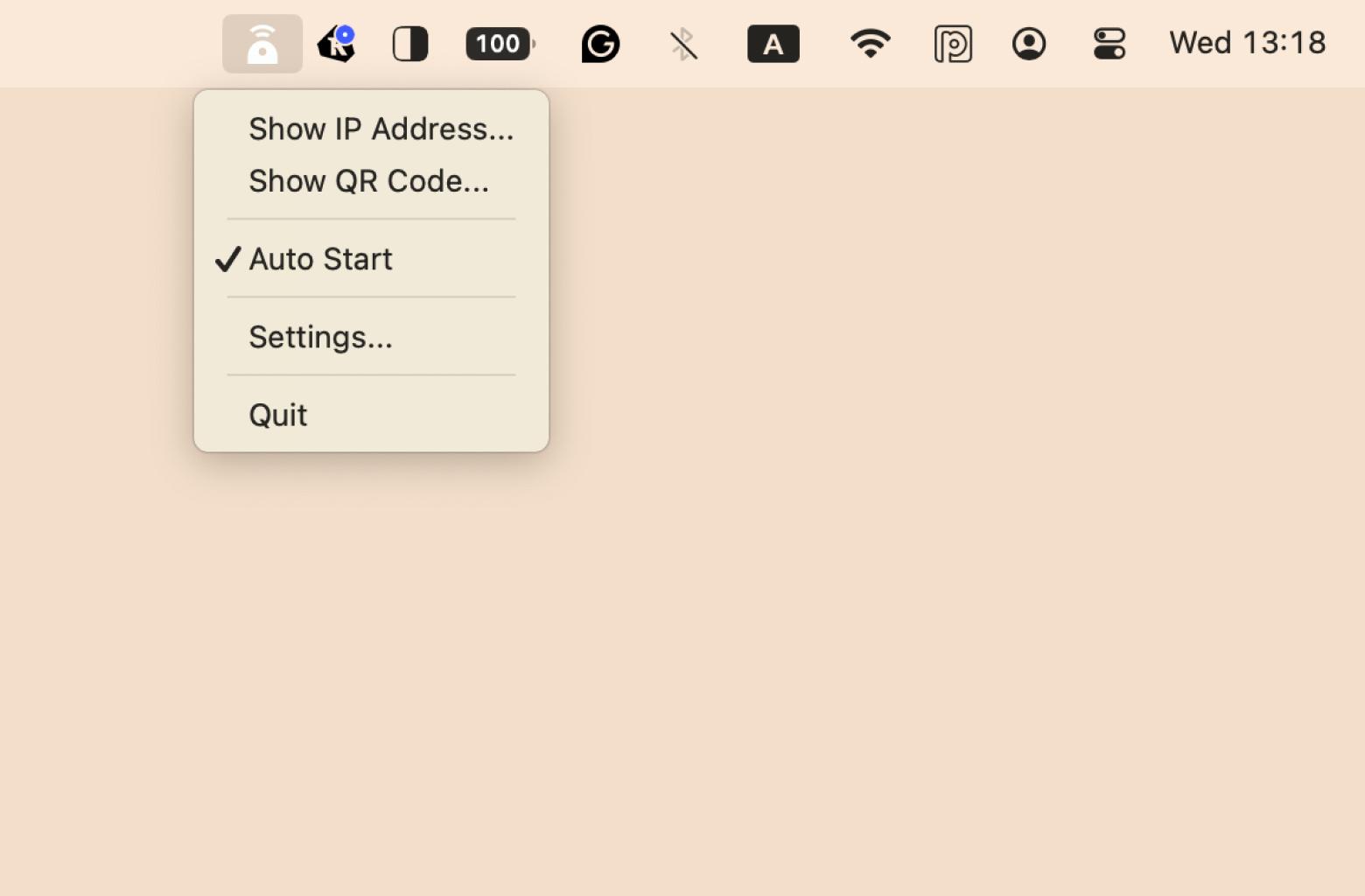Image resolution: width=1365 pixels, height=896 pixels.
Task: Open the Wed 13:18 clock
Action: 1247,43
